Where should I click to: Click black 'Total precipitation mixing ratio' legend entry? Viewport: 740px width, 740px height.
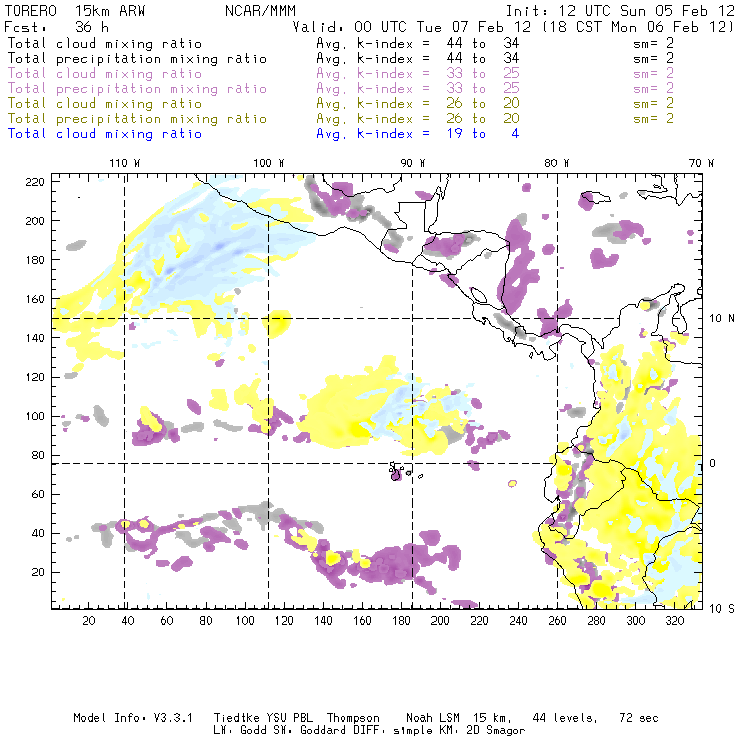click(137, 59)
